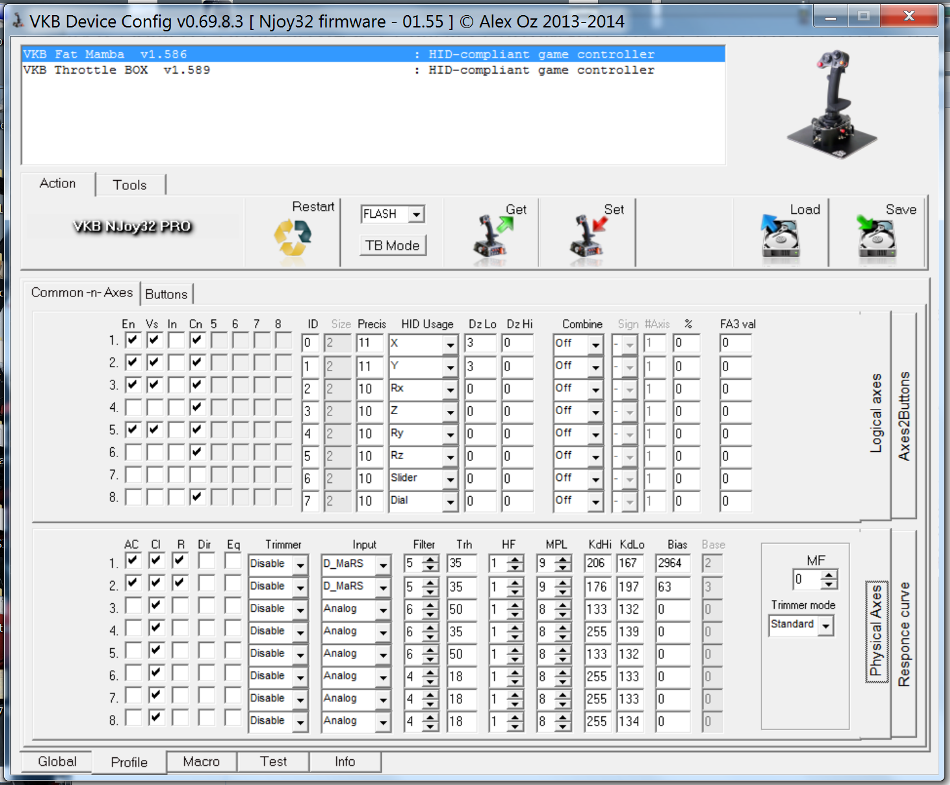
Task: Click the TB Mode button
Action: (392, 245)
